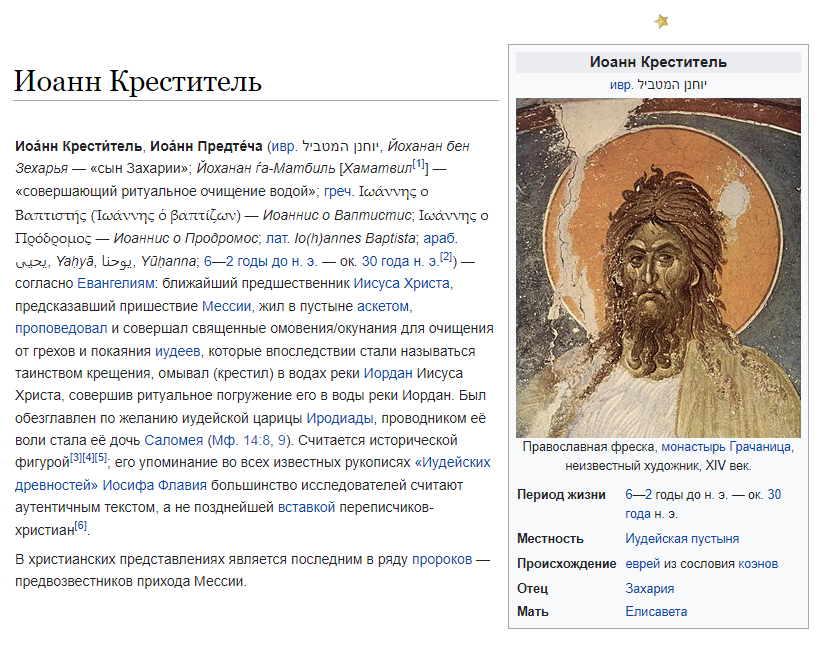Follow the «вставкой» link
Screen dimensions: 820x647
point(306,507)
